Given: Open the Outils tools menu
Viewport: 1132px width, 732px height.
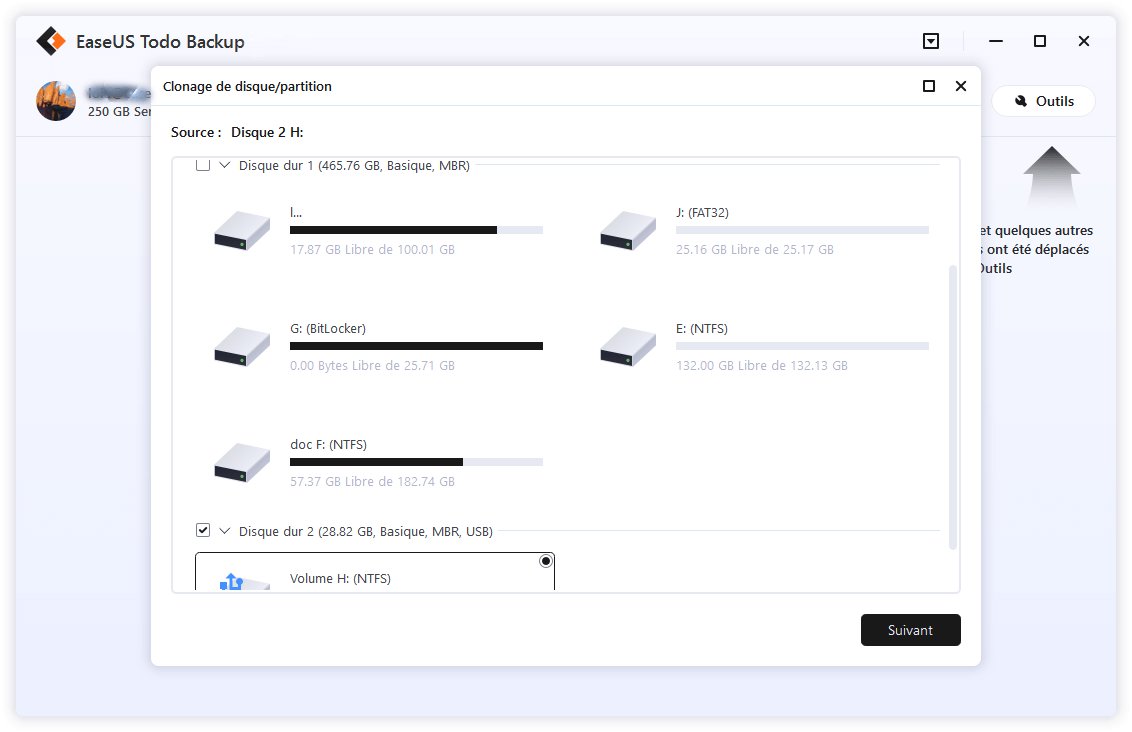Looking at the screenshot, I should [1043, 101].
